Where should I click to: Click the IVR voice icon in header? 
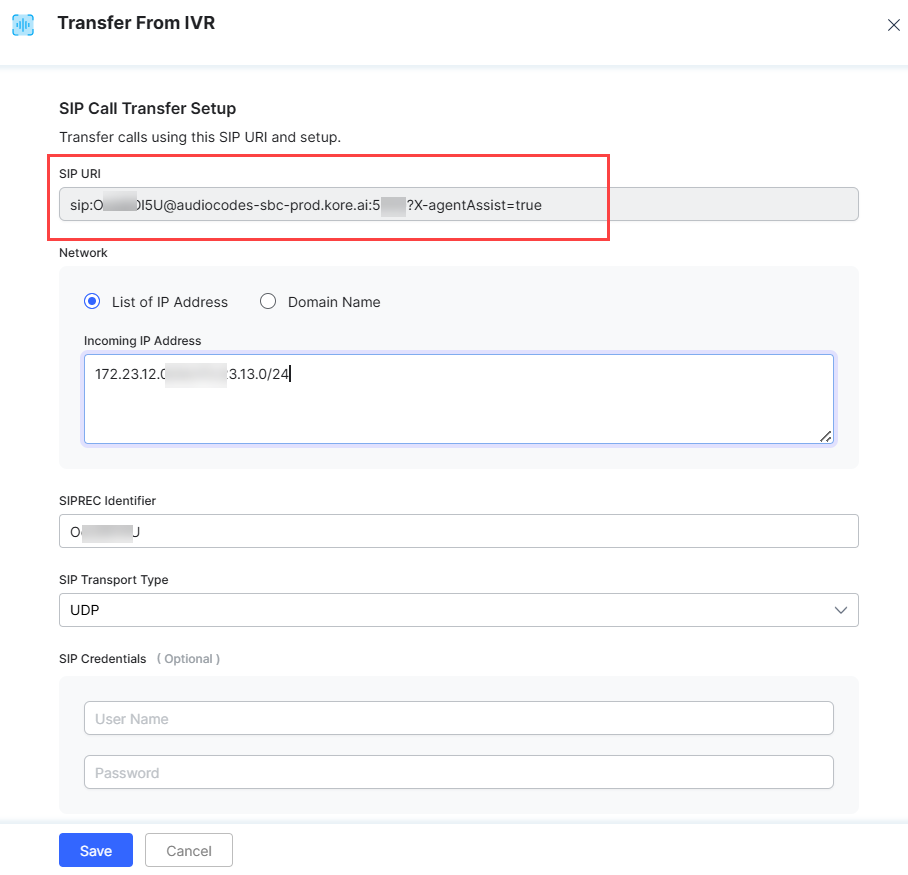pyautogui.click(x=22, y=25)
